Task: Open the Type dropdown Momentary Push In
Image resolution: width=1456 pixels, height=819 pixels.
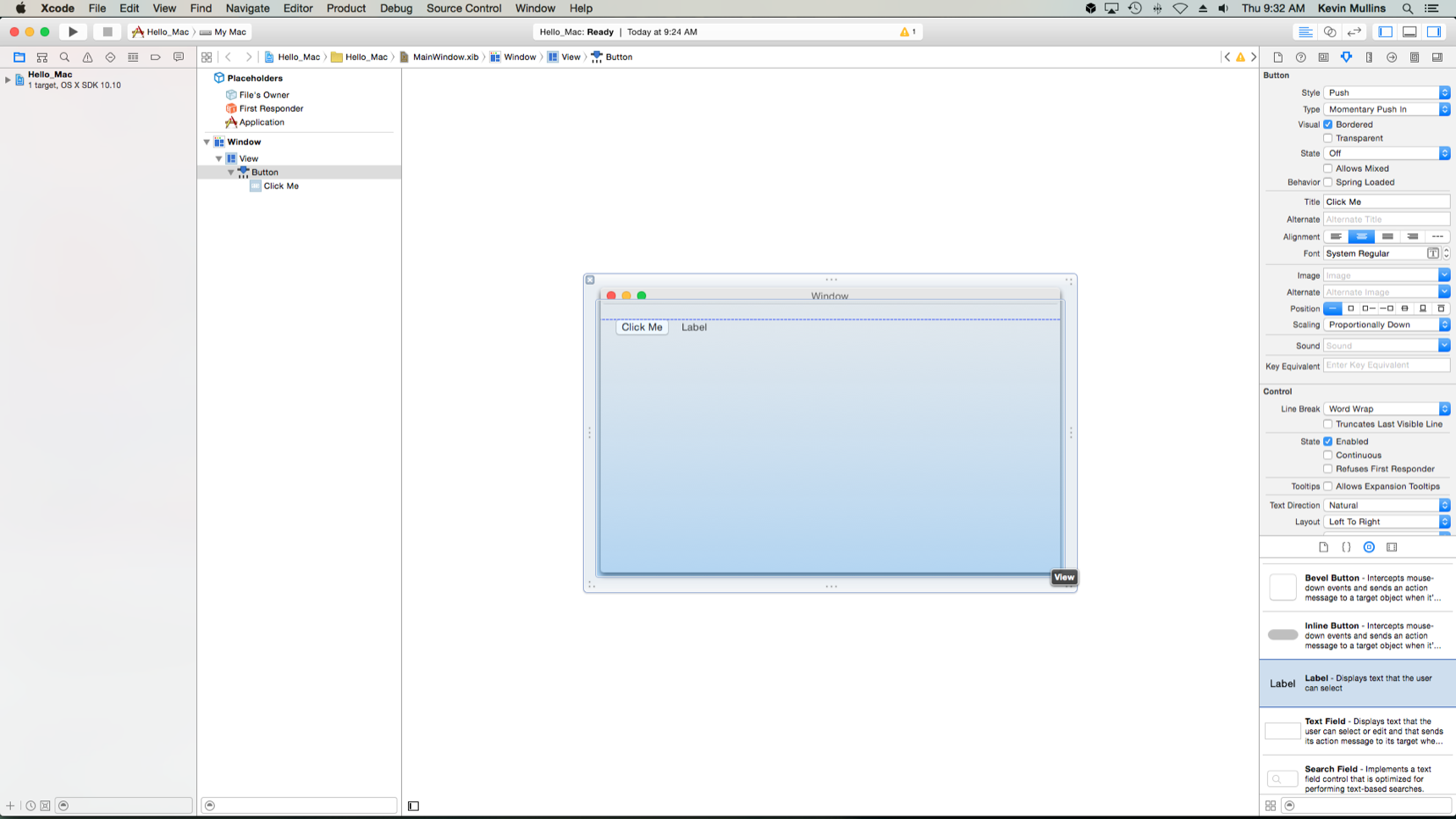Action: [x=1387, y=109]
